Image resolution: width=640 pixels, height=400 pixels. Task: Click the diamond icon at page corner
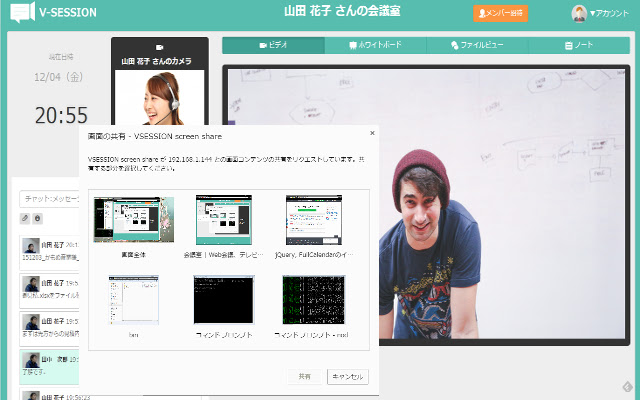point(627,386)
